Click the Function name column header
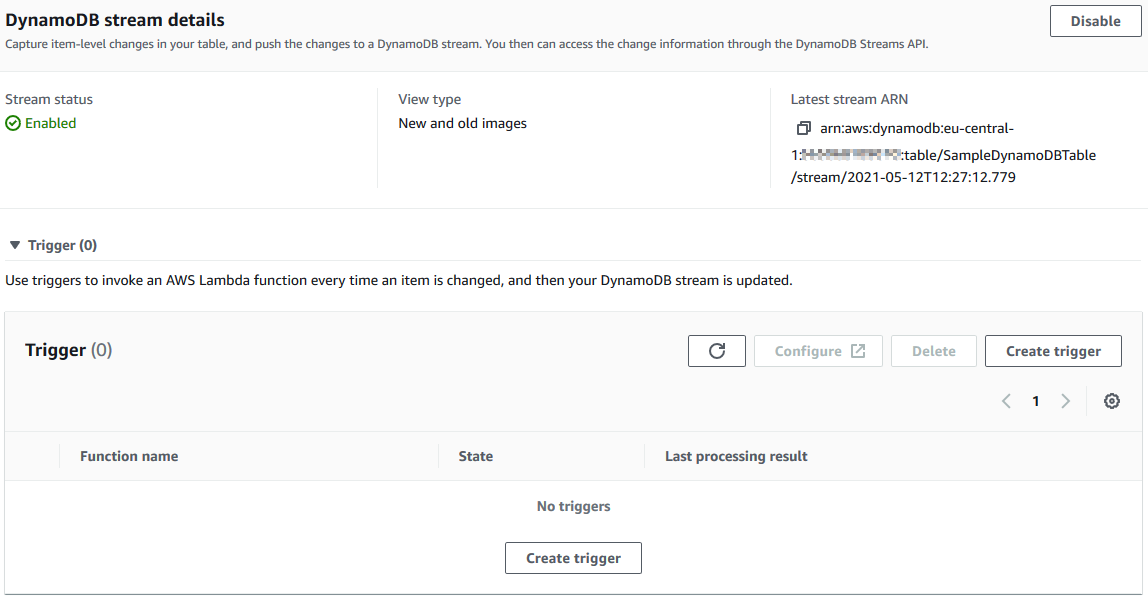This screenshot has width=1148, height=600. 129,457
